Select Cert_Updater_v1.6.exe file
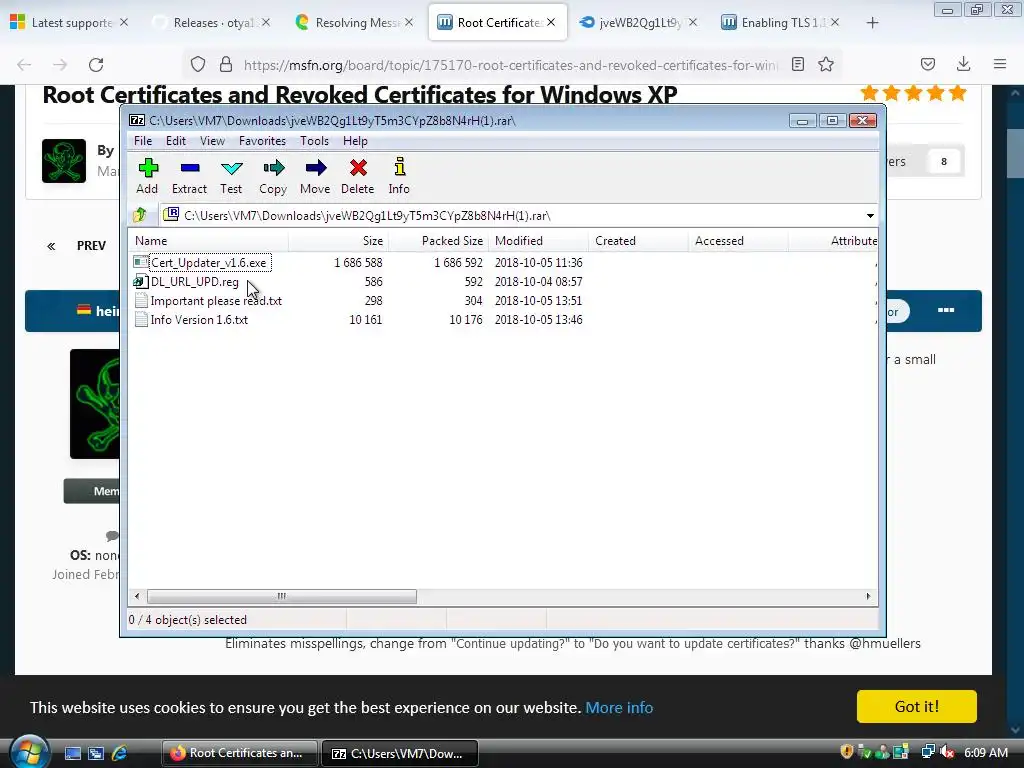 (208, 263)
